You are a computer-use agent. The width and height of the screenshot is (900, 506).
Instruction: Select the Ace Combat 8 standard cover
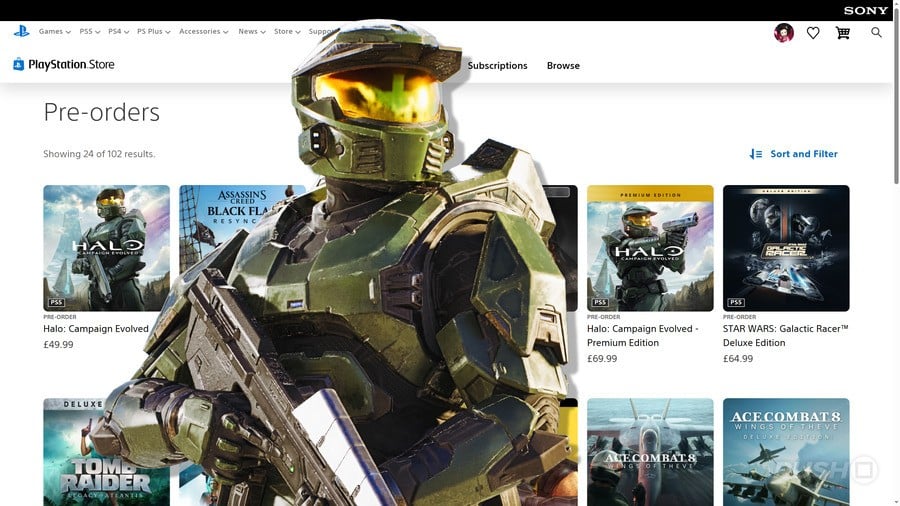[x=650, y=452]
